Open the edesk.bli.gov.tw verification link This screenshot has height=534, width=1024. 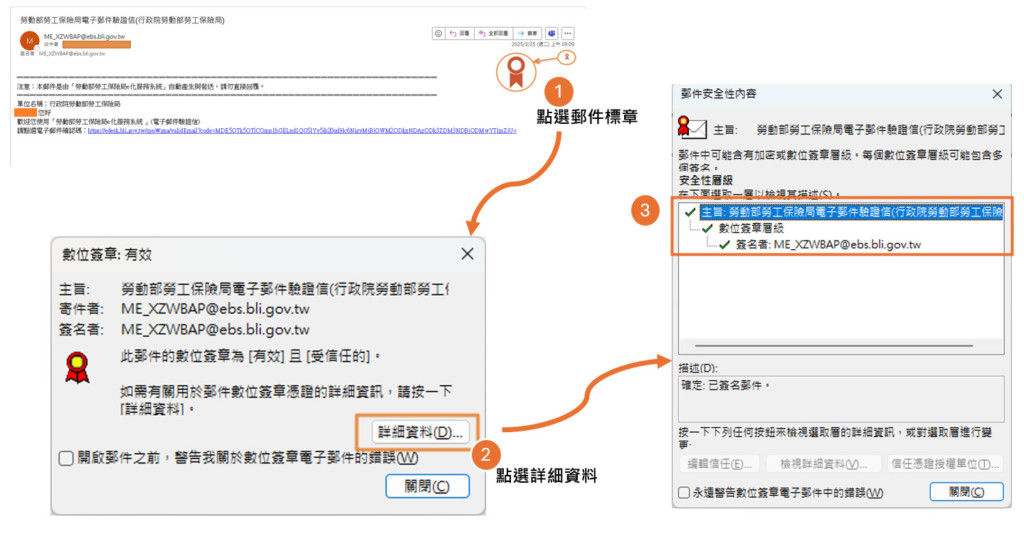(x=300, y=130)
